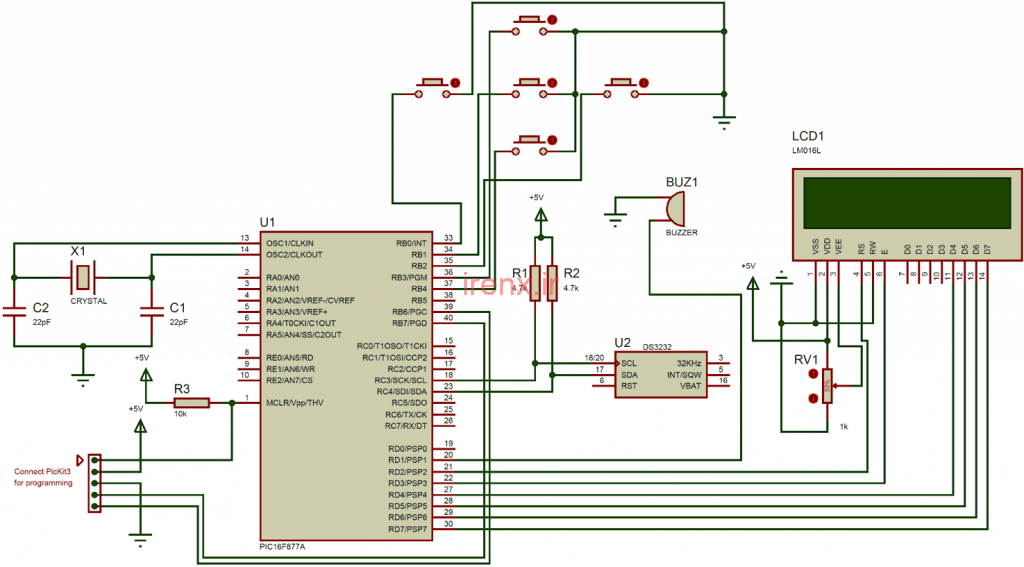Select the DS3232 chip U2
Screen dimensions: 1024x567
661,374
